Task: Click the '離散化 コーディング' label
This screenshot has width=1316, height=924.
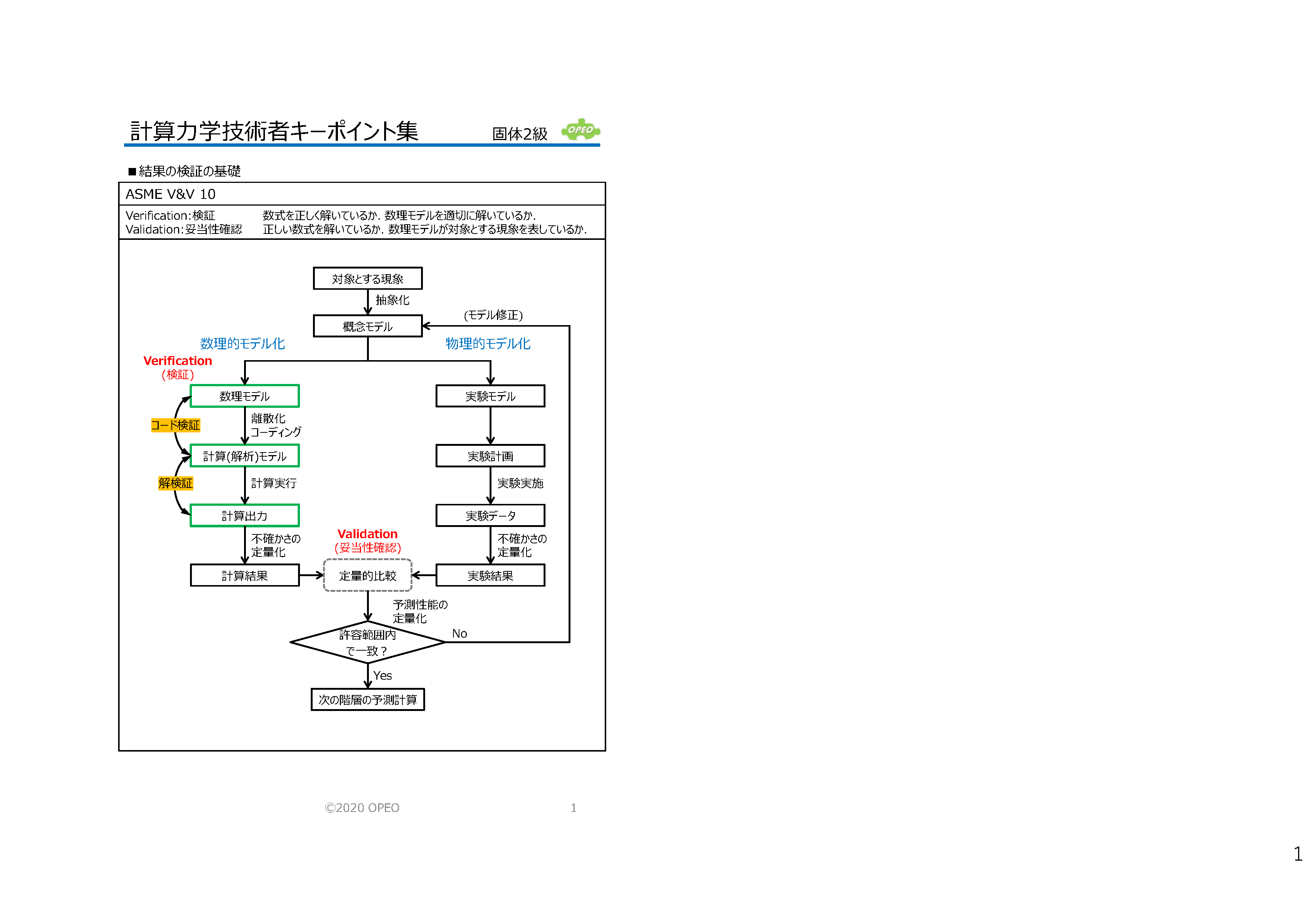Action: pyautogui.click(x=276, y=425)
